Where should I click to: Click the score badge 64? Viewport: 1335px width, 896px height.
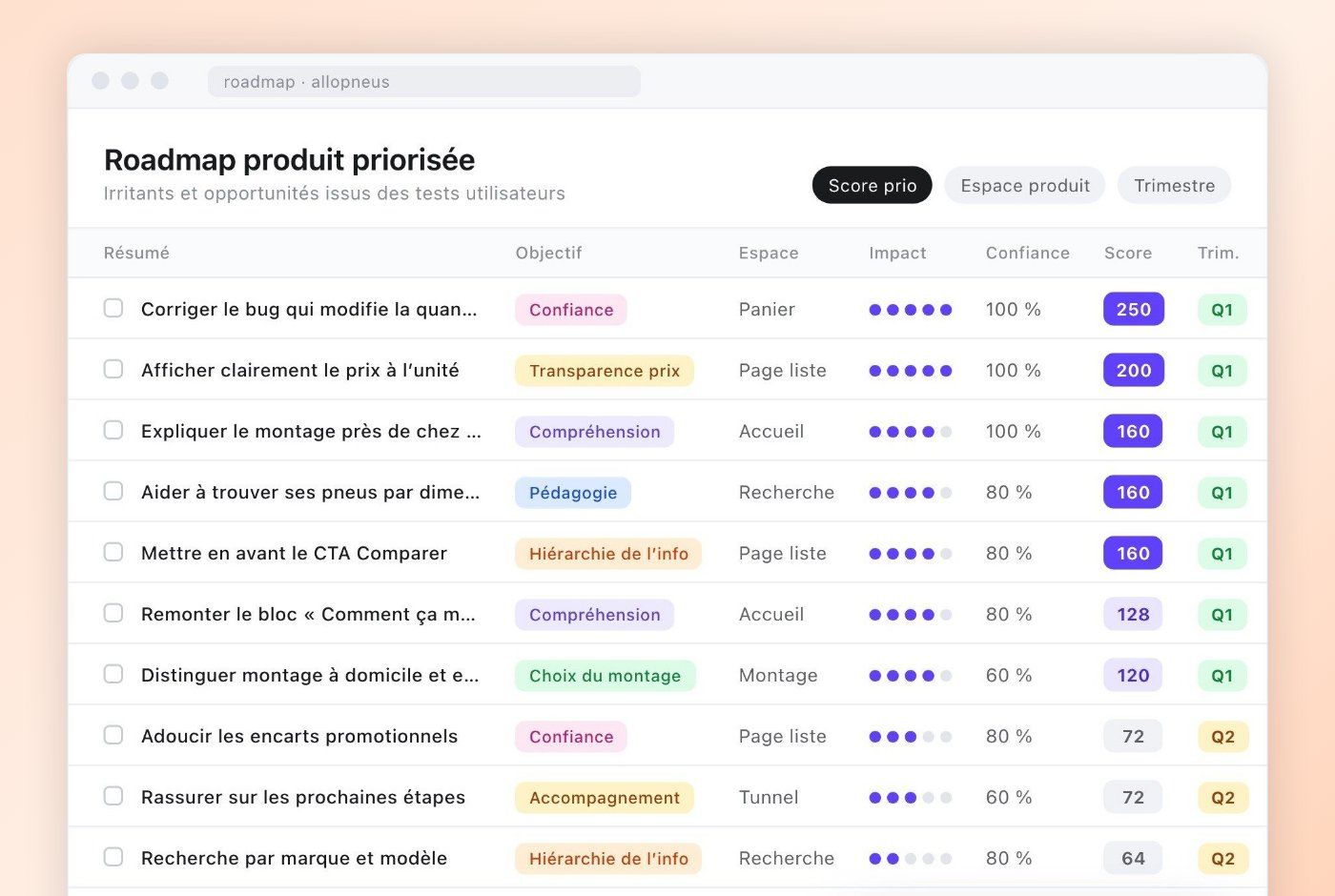coord(1133,858)
